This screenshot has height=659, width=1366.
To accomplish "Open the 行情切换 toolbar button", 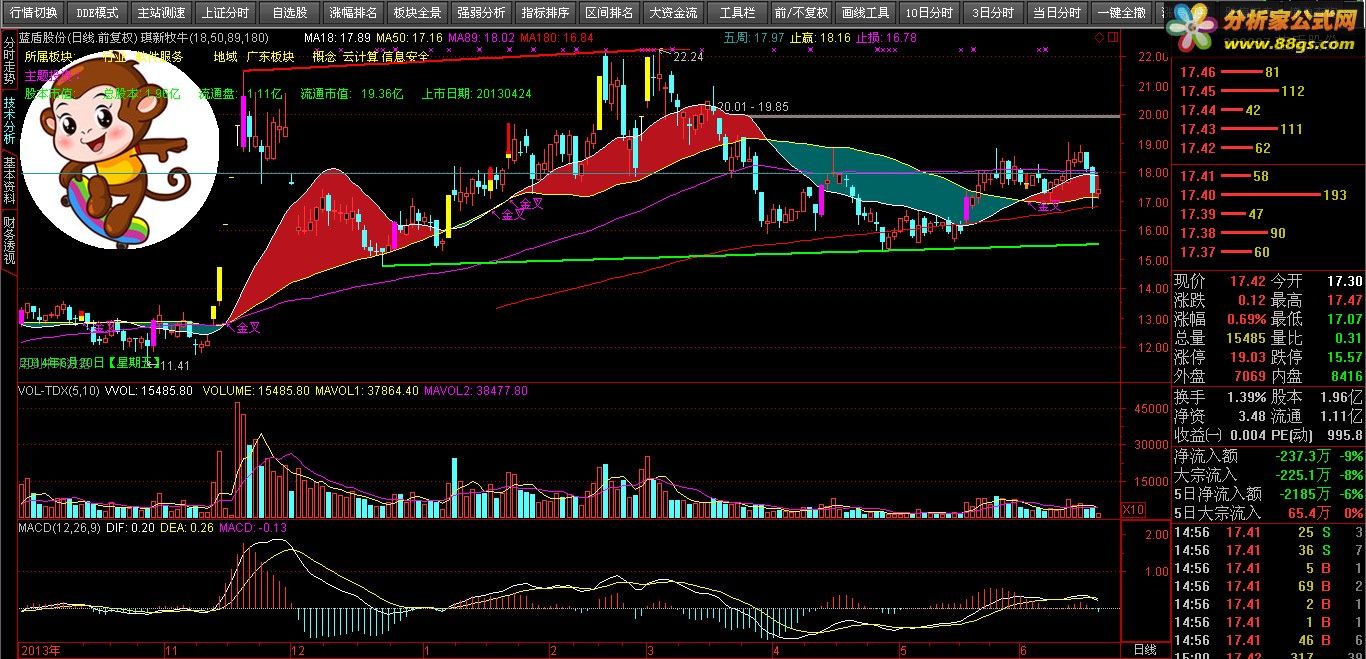I will (33, 13).
